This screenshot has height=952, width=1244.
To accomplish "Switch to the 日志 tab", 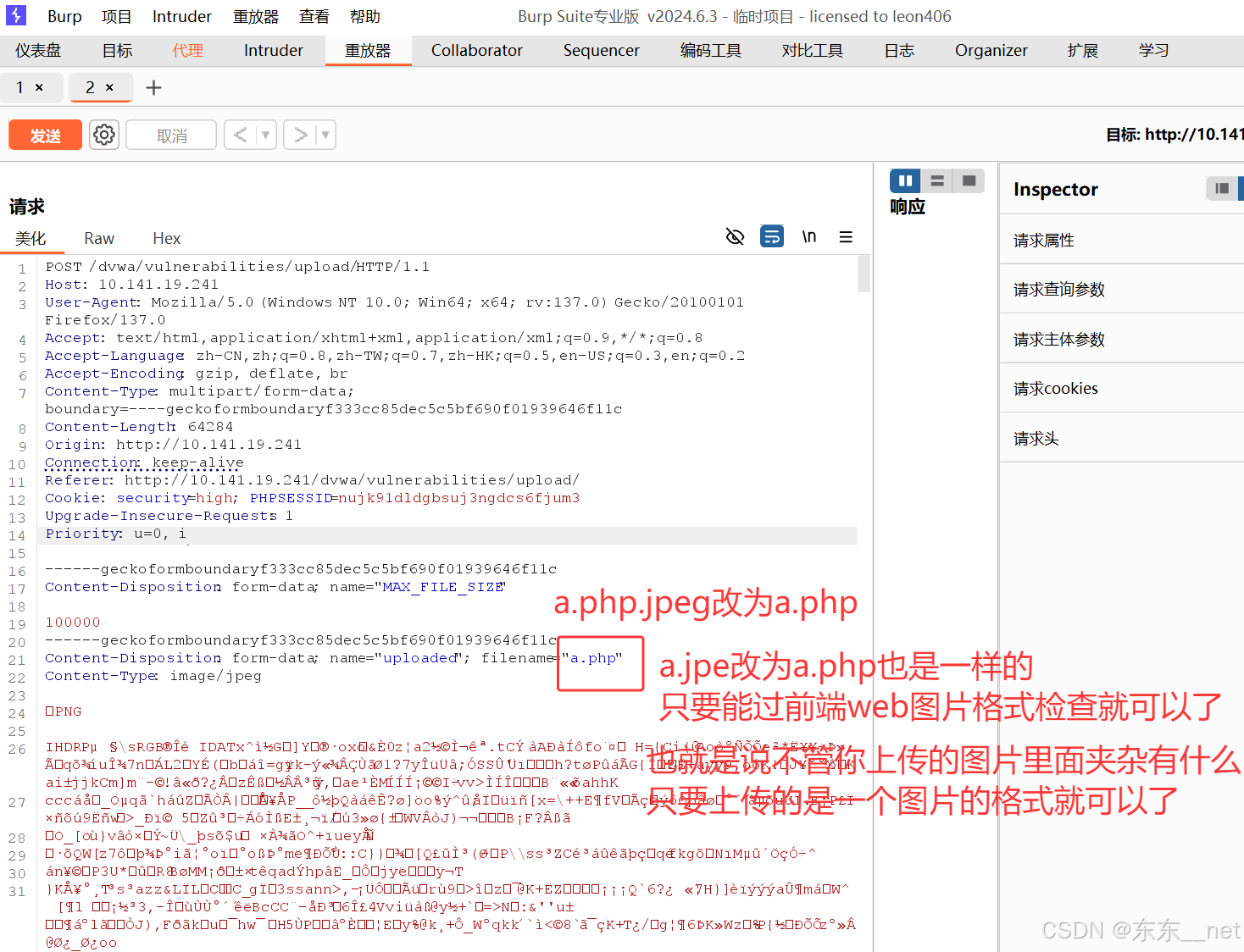I will [899, 51].
